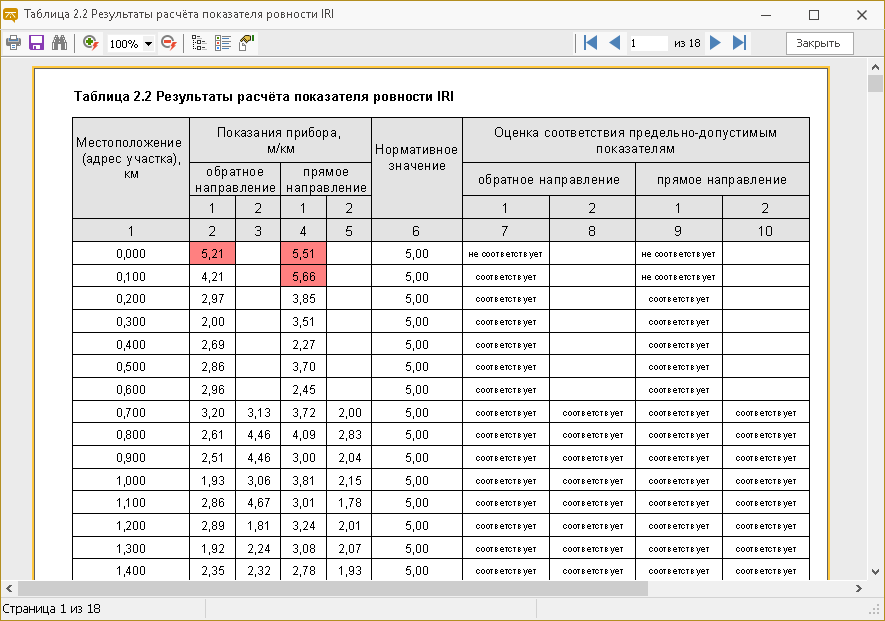Select the location cell 0,300
The image size is (885, 621).
[131, 322]
